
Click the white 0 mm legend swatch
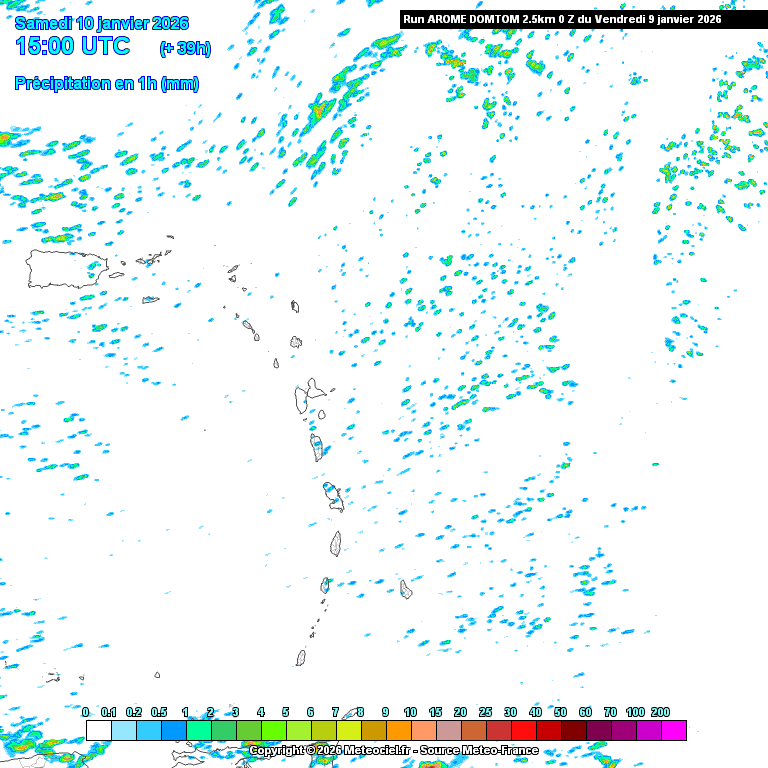[98, 731]
